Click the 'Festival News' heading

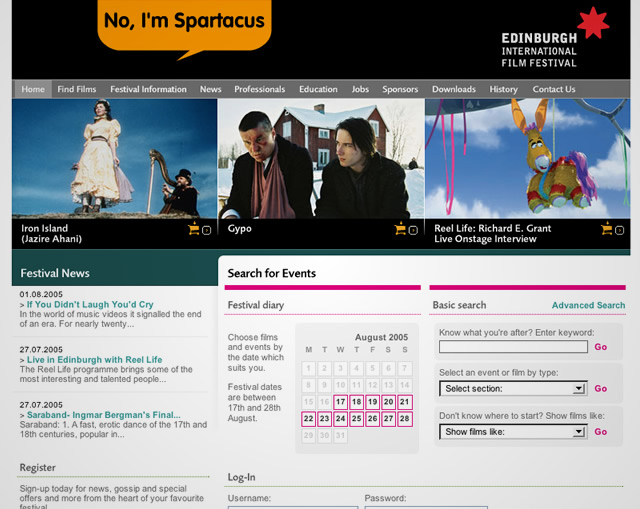coord(55,273)
